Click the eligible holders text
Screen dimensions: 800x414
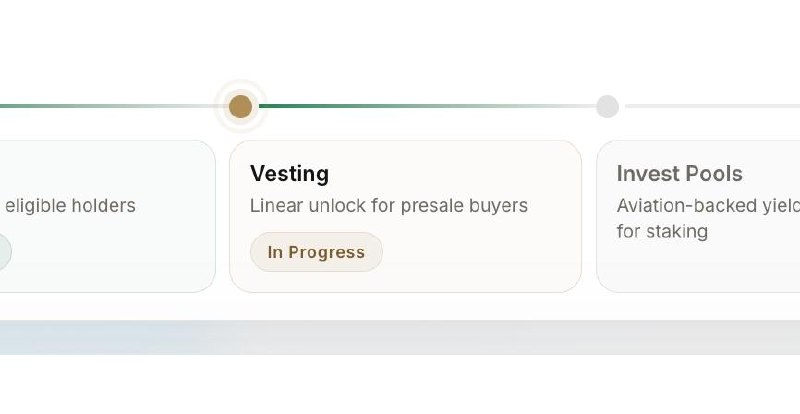pos(70,206)
